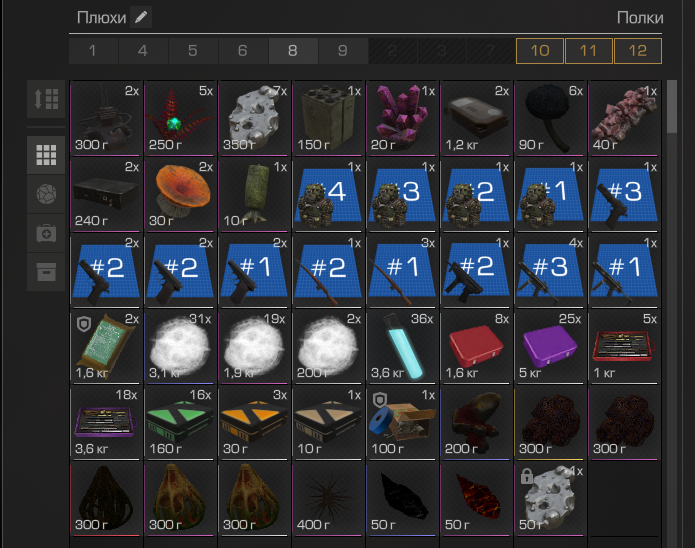Select the orange mushroom item 30 г

click(x=180, y=194)
